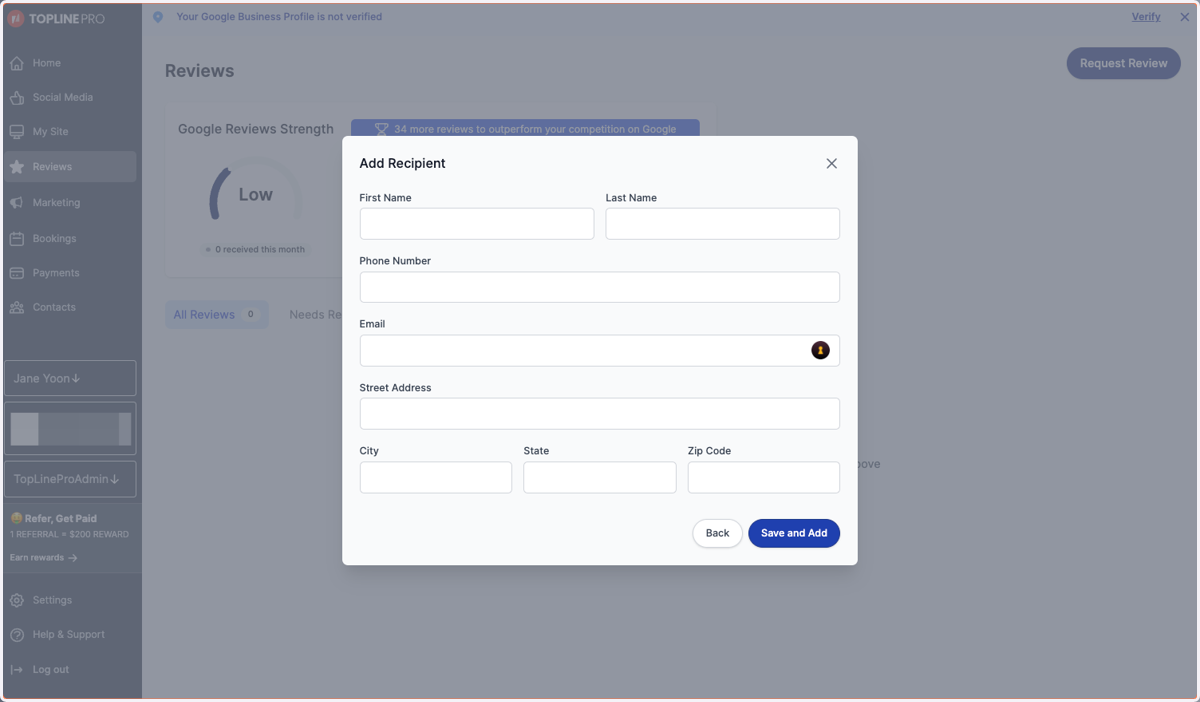
Task: Click the Contacts people icon
Action: coord(17,307)
